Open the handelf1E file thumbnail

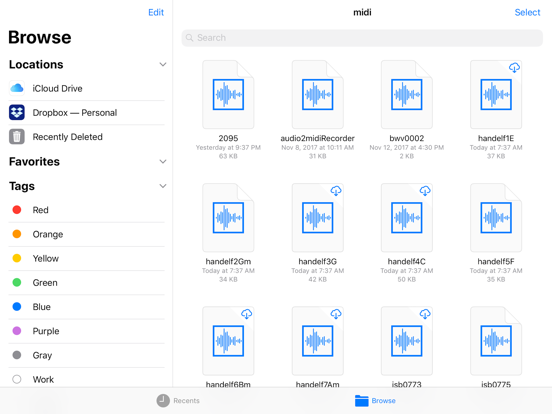pos(496,94)
